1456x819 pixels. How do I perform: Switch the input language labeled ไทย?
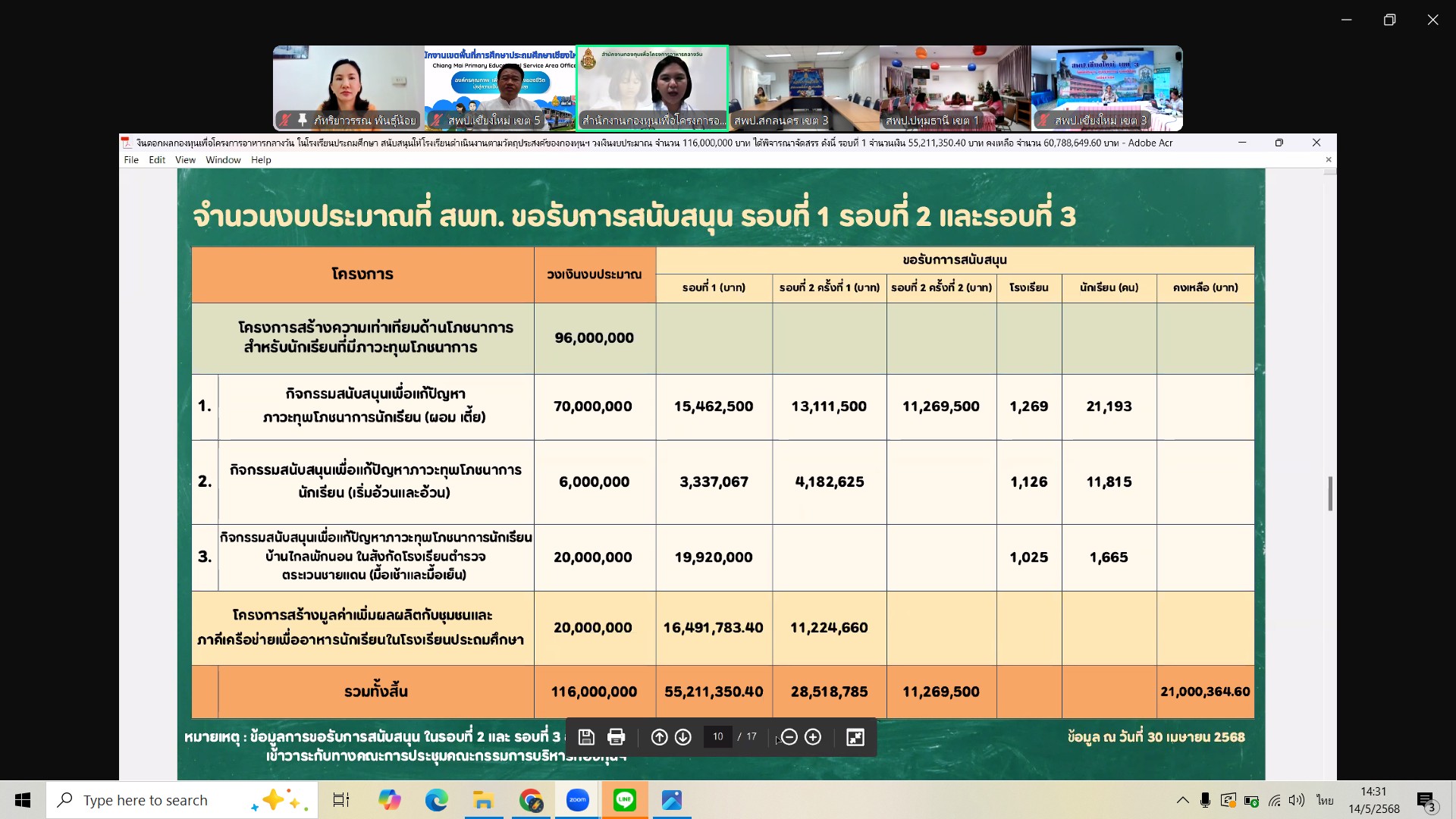1325,800
